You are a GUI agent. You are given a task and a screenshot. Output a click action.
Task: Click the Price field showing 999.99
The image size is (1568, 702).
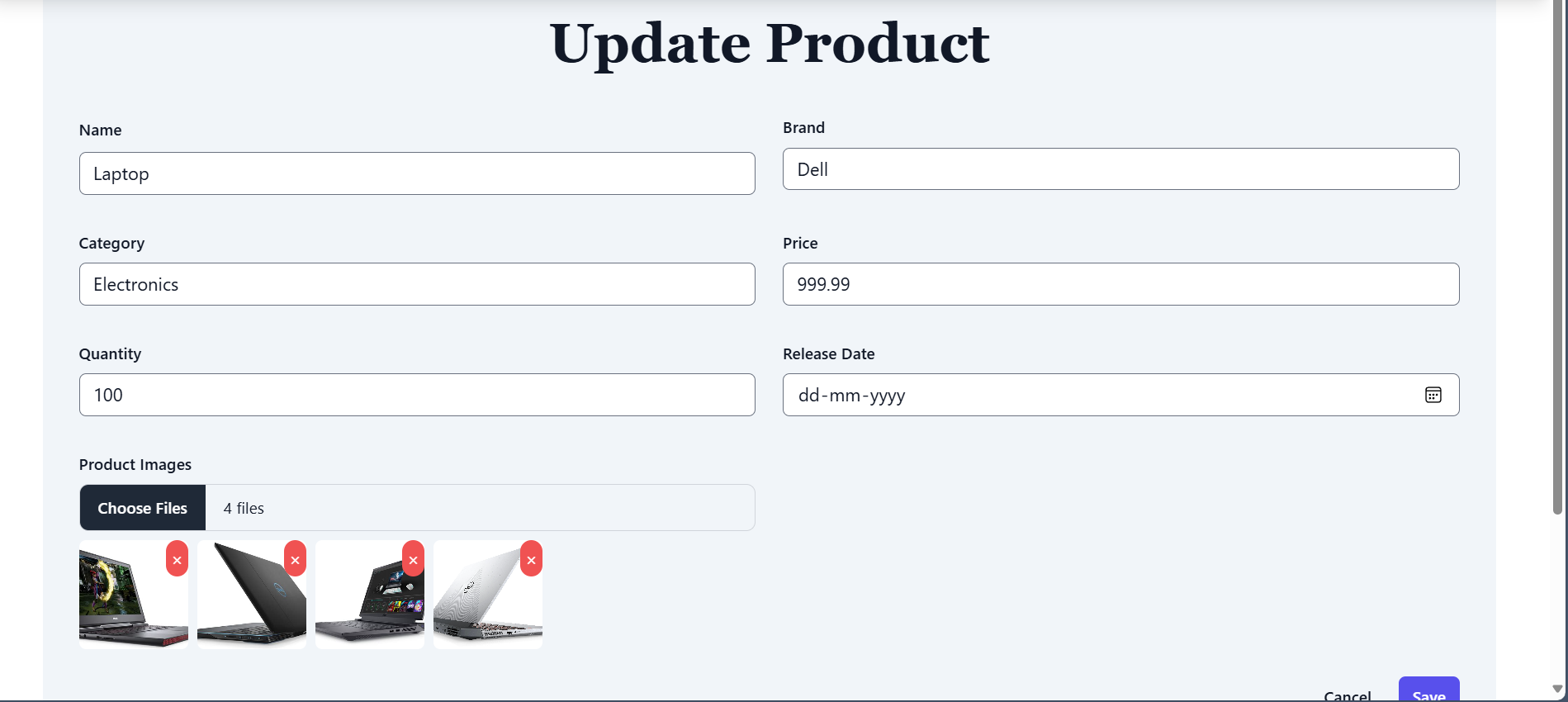(x=1120, y=284)
